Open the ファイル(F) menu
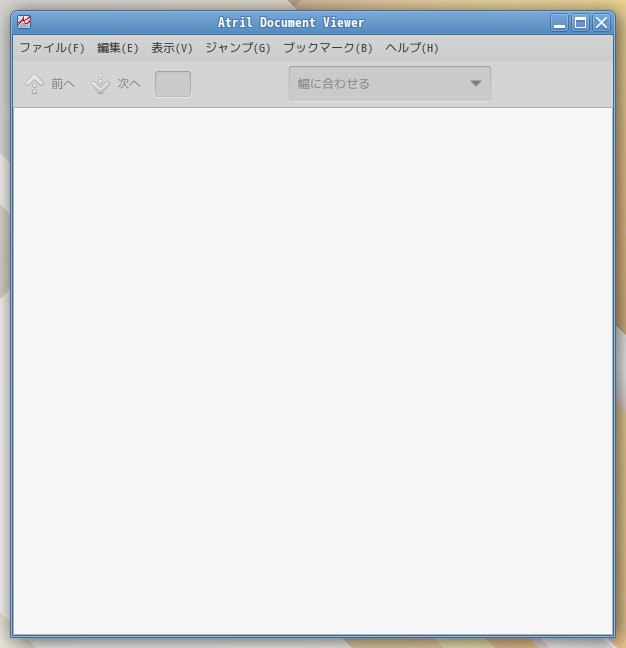The image size is (626, 648). coord(52,48)
